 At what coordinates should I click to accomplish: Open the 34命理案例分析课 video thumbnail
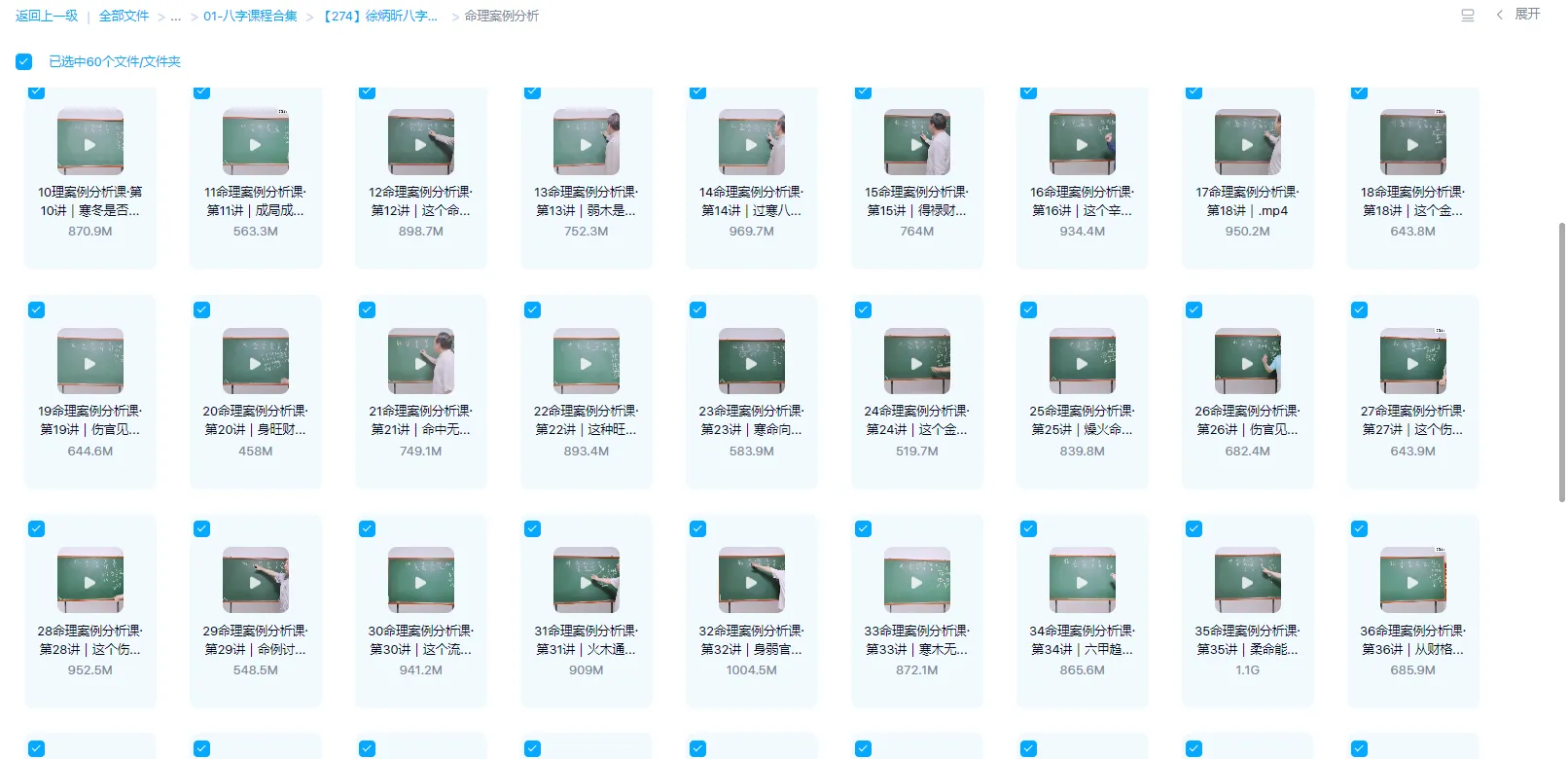coord(1082,582)
